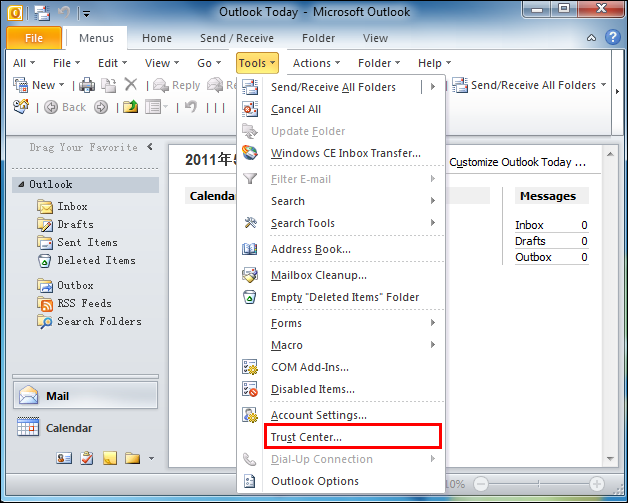628x503 pixels.
Task: Open the Search Folders item
Action: tap(89, 321)
